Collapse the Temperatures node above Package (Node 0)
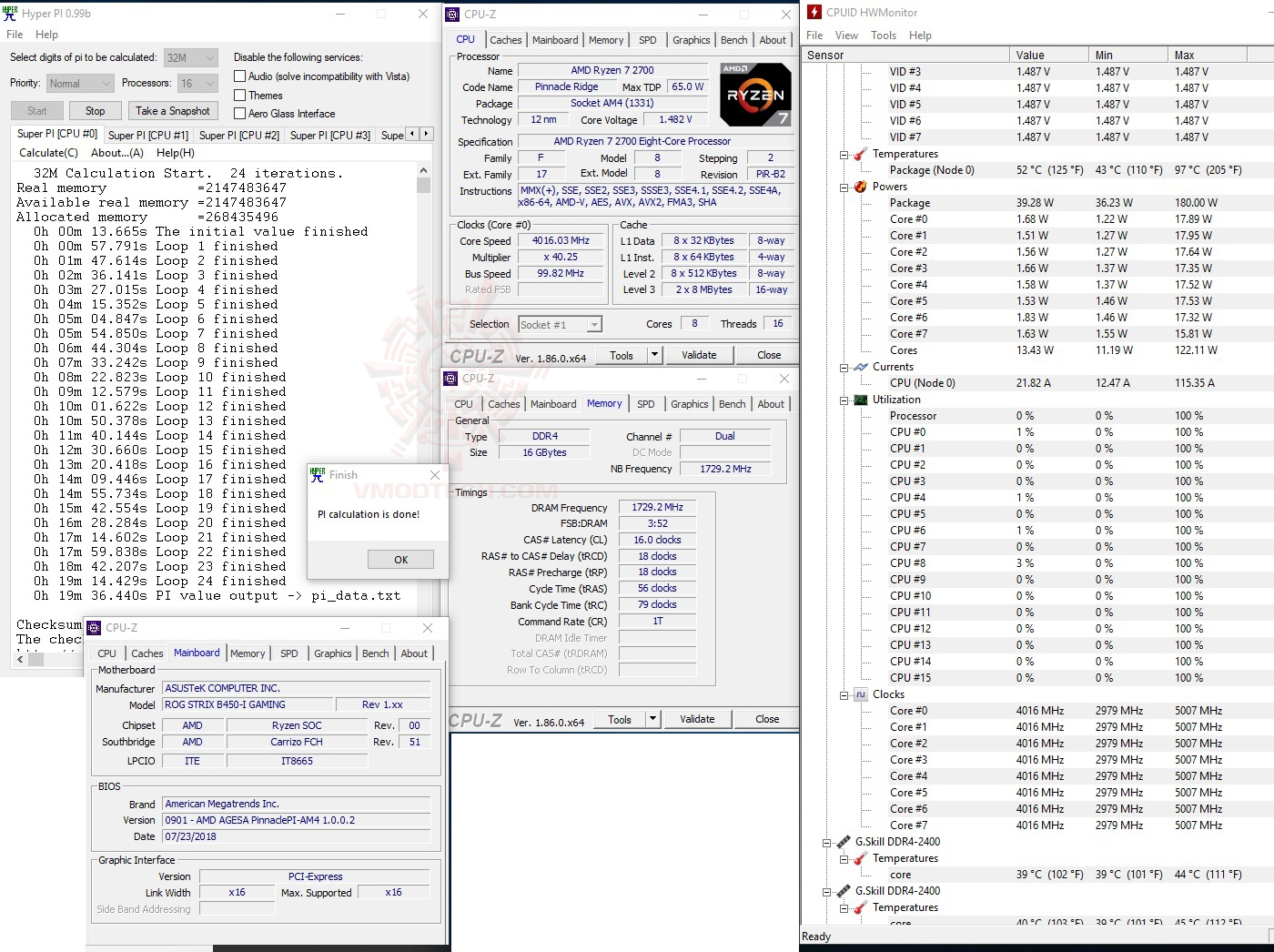Screen dimensions: 1274x952 click(x=844, y=154)
